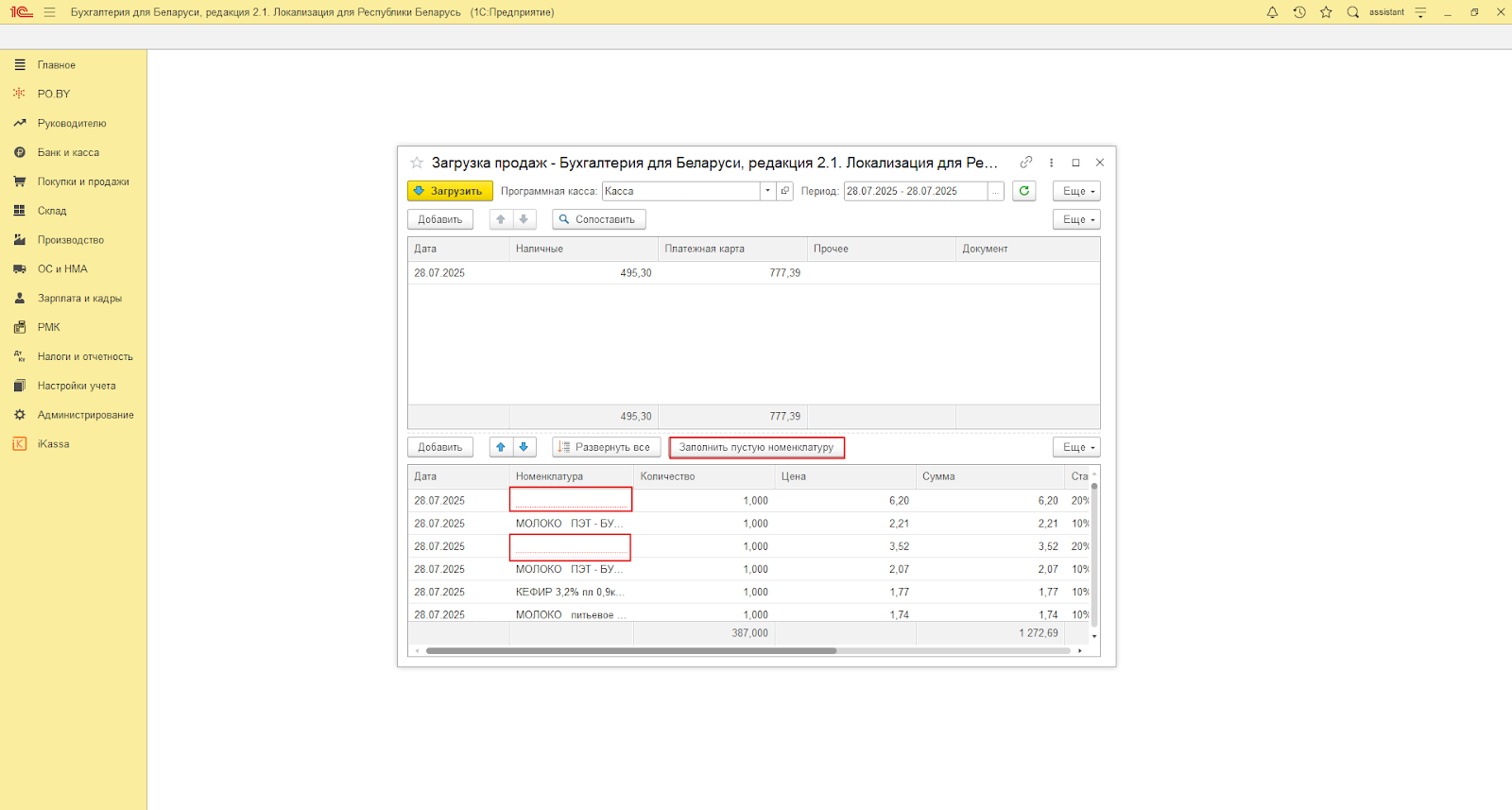
Task: Select empty Номенклатура cell priced 6,20
Action: 571,500
